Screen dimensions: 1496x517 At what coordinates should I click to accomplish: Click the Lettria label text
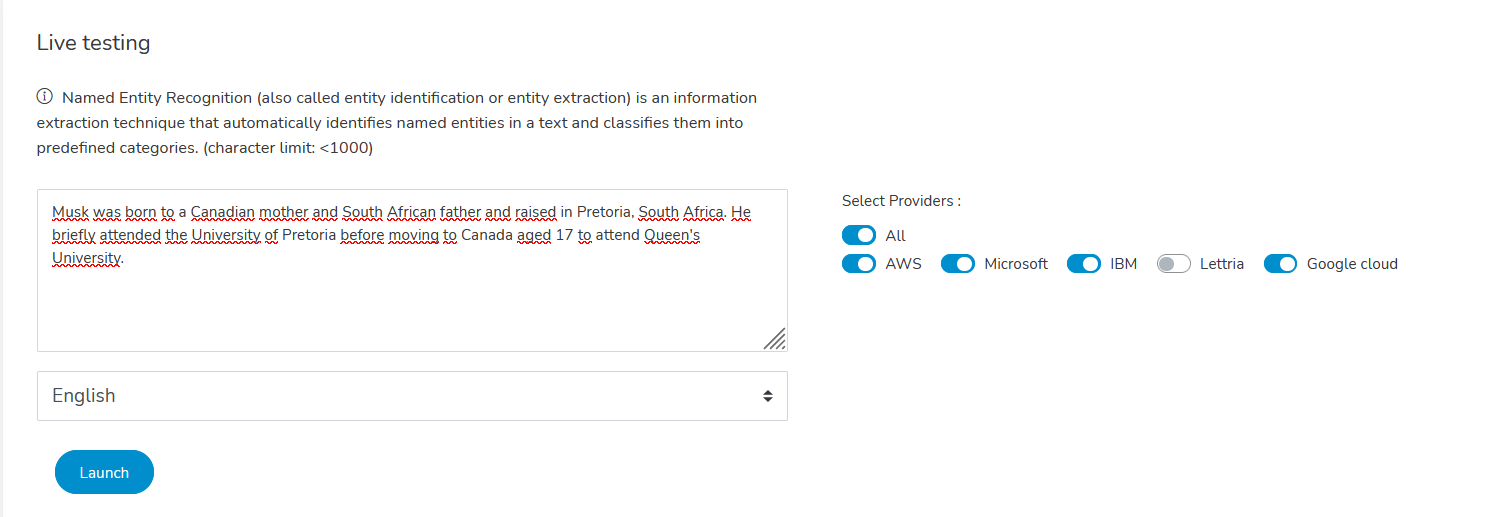[1222, 264]
